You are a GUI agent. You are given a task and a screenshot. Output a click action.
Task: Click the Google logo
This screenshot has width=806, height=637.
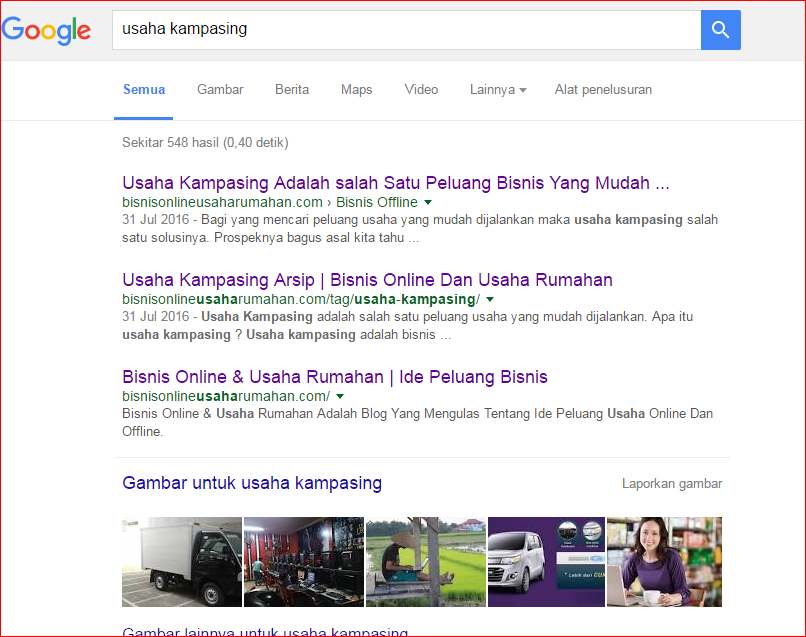click(x=46, y=30)
